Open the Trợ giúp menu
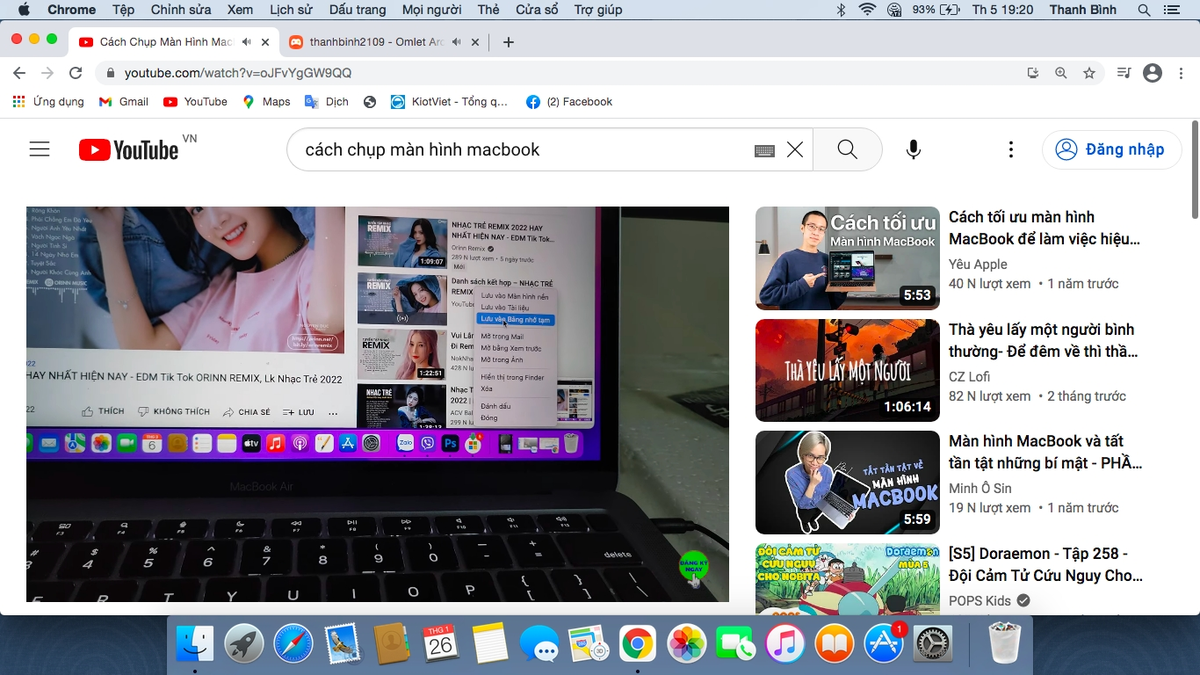 point(598,9)
